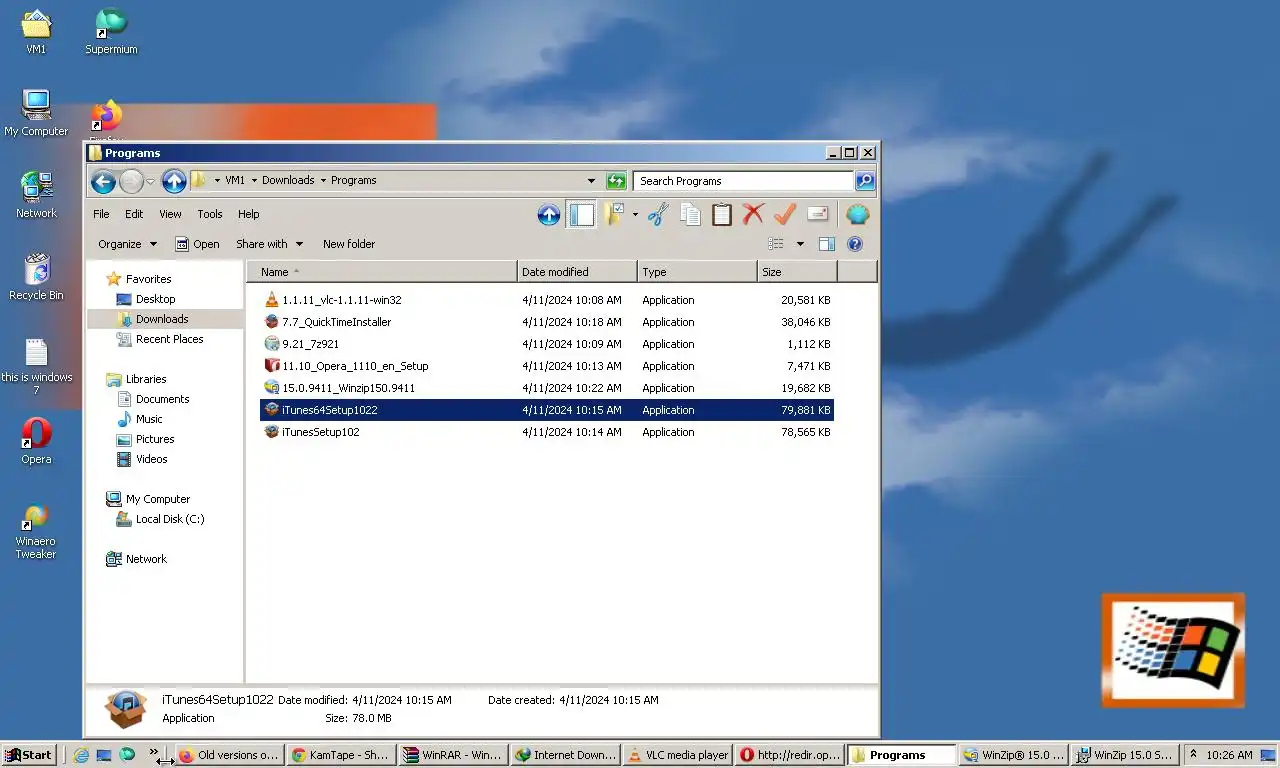Screen dimensions: 1280x768
Task: Open the Tools menu
Action: (210, 214)
